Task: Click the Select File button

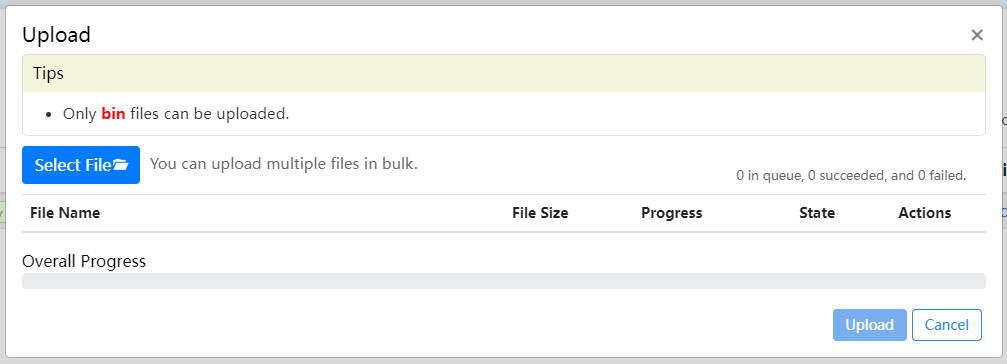Action: pyautogui.click(x=81, y=165)
